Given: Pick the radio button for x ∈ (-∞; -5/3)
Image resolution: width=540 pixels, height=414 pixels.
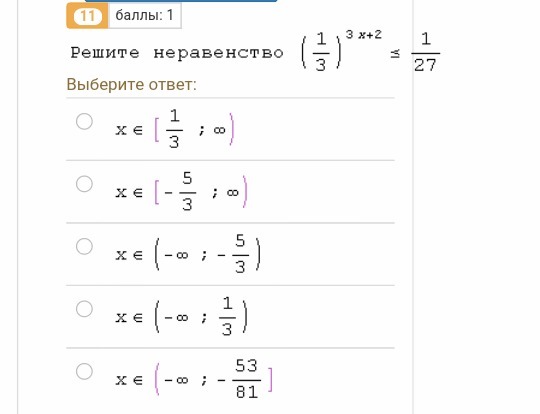Looking at the screenshot, I should (x=84, y=247).
